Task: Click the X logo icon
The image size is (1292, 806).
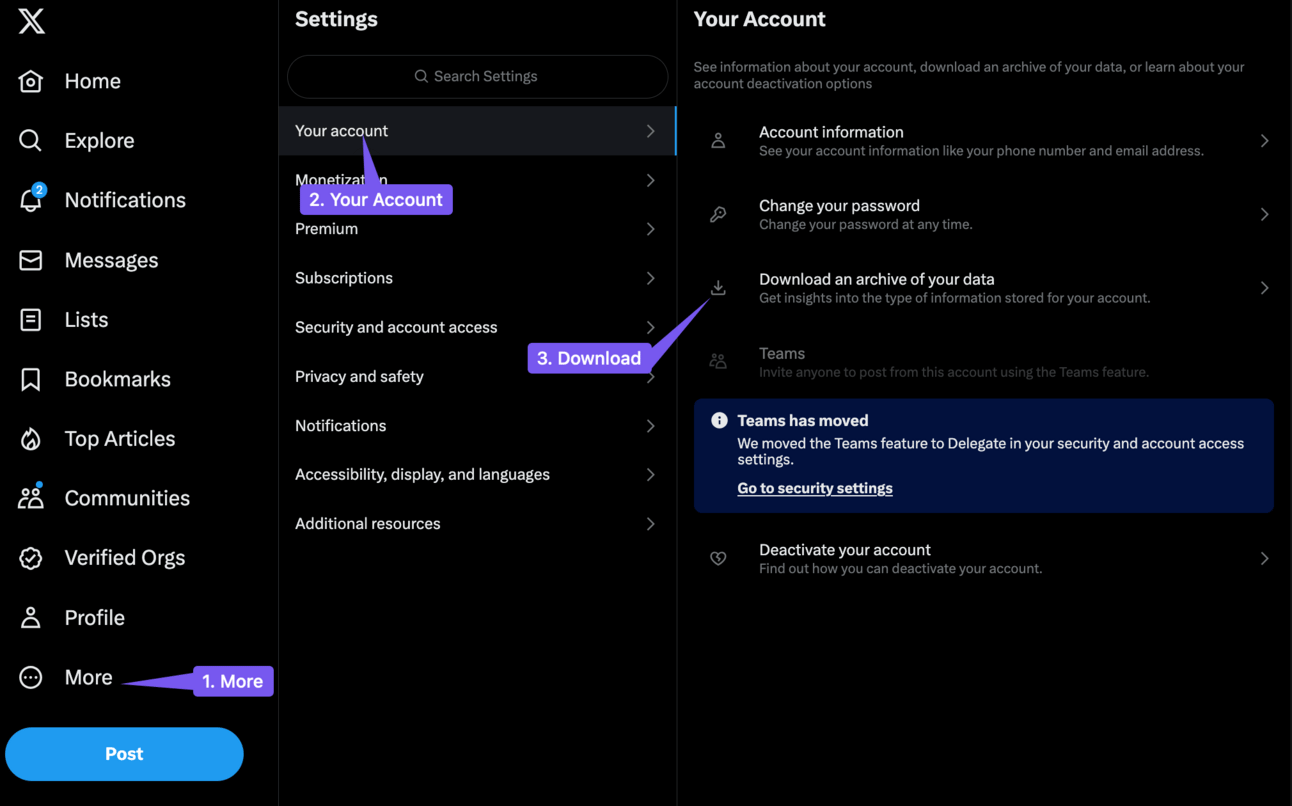Action: pyautogui.click(x=31, y=20)
